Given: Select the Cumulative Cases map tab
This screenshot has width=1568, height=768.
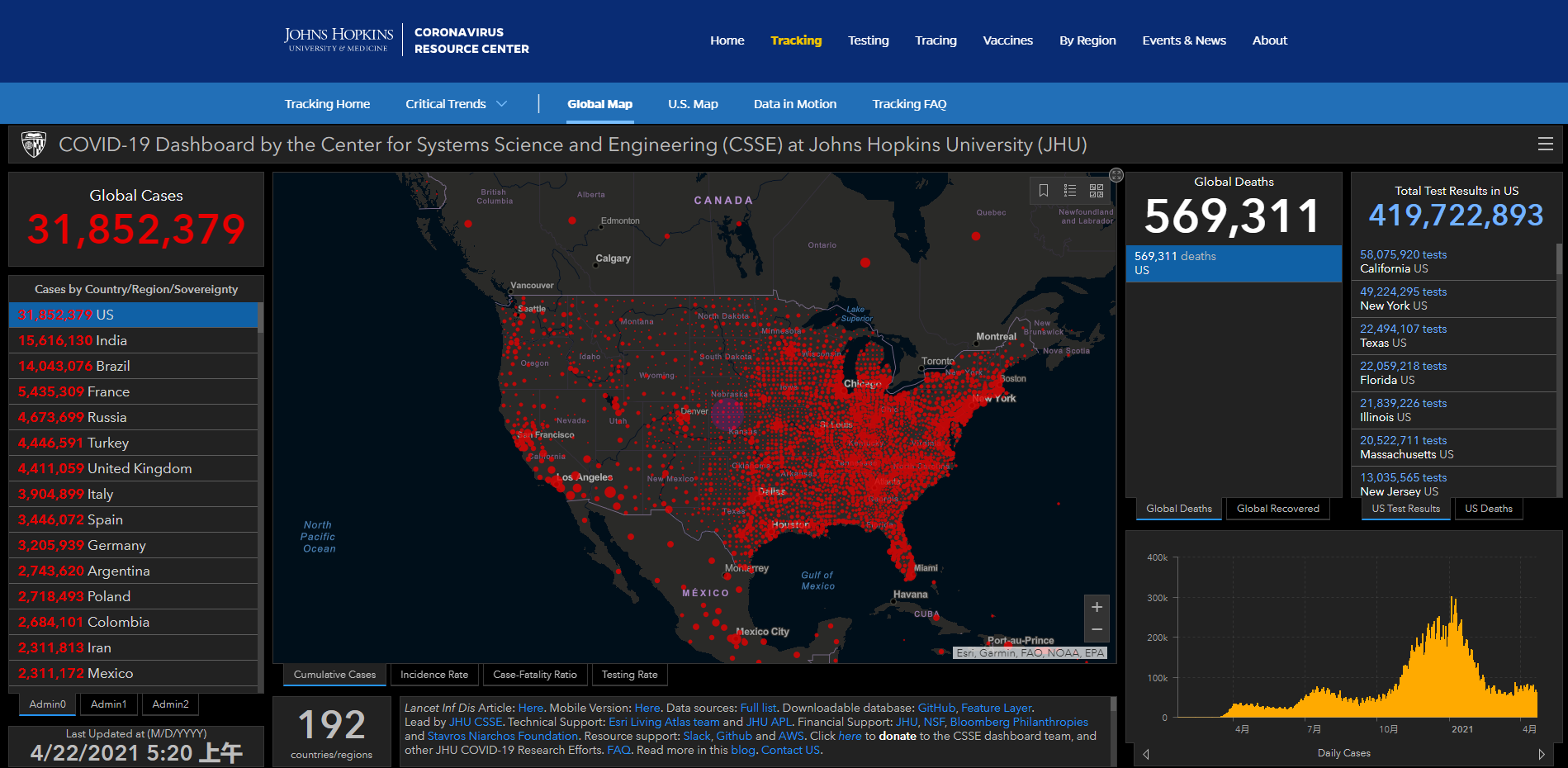Looking at the screenshot, I should [334, 675].
